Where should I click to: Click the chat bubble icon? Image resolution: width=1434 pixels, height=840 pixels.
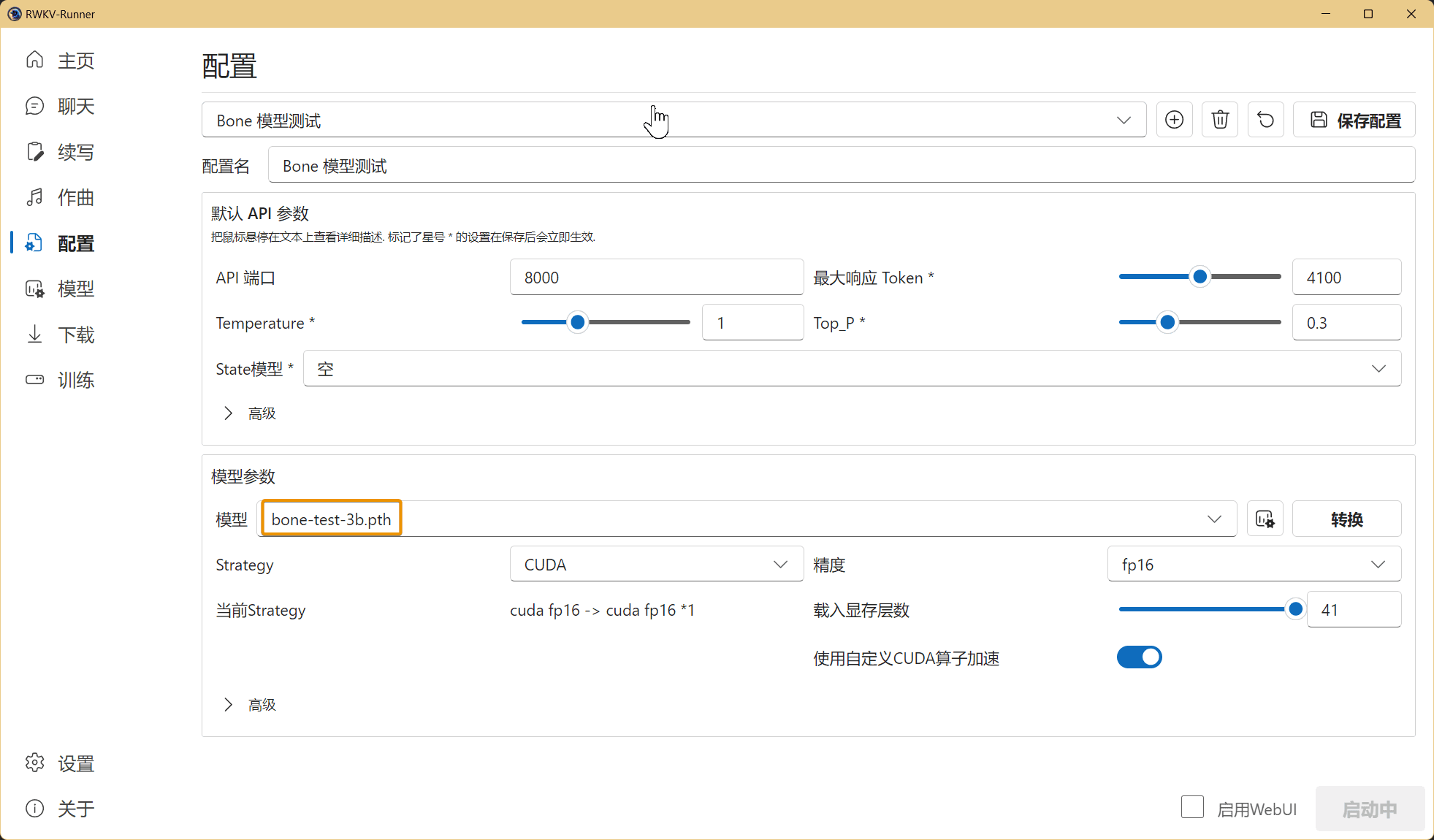click(x=34, y=106)
